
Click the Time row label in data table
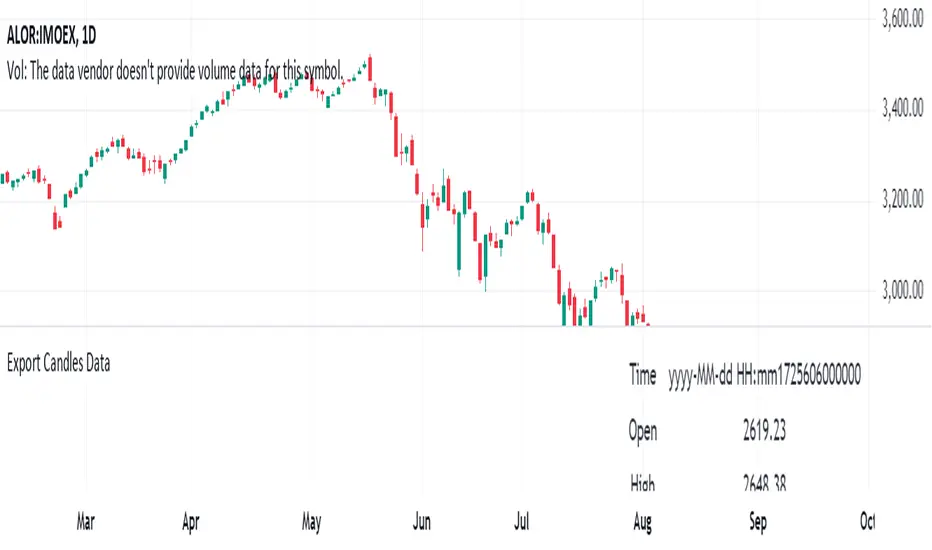[643, 376]
